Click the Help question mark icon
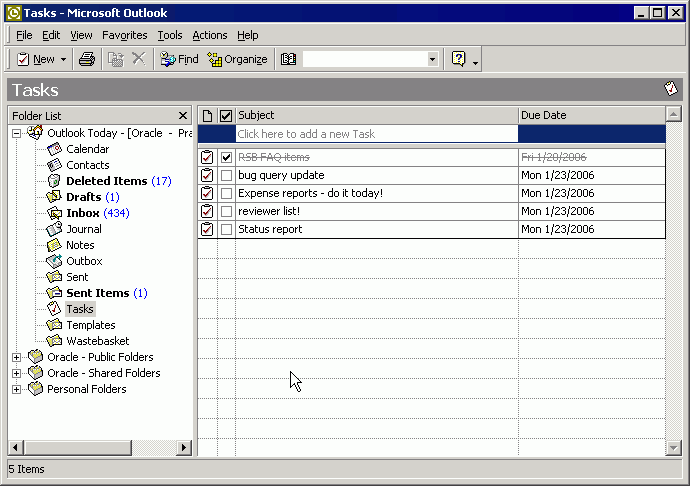The width and height of the screenshot is (690, 486). click(x=459, y=59)
